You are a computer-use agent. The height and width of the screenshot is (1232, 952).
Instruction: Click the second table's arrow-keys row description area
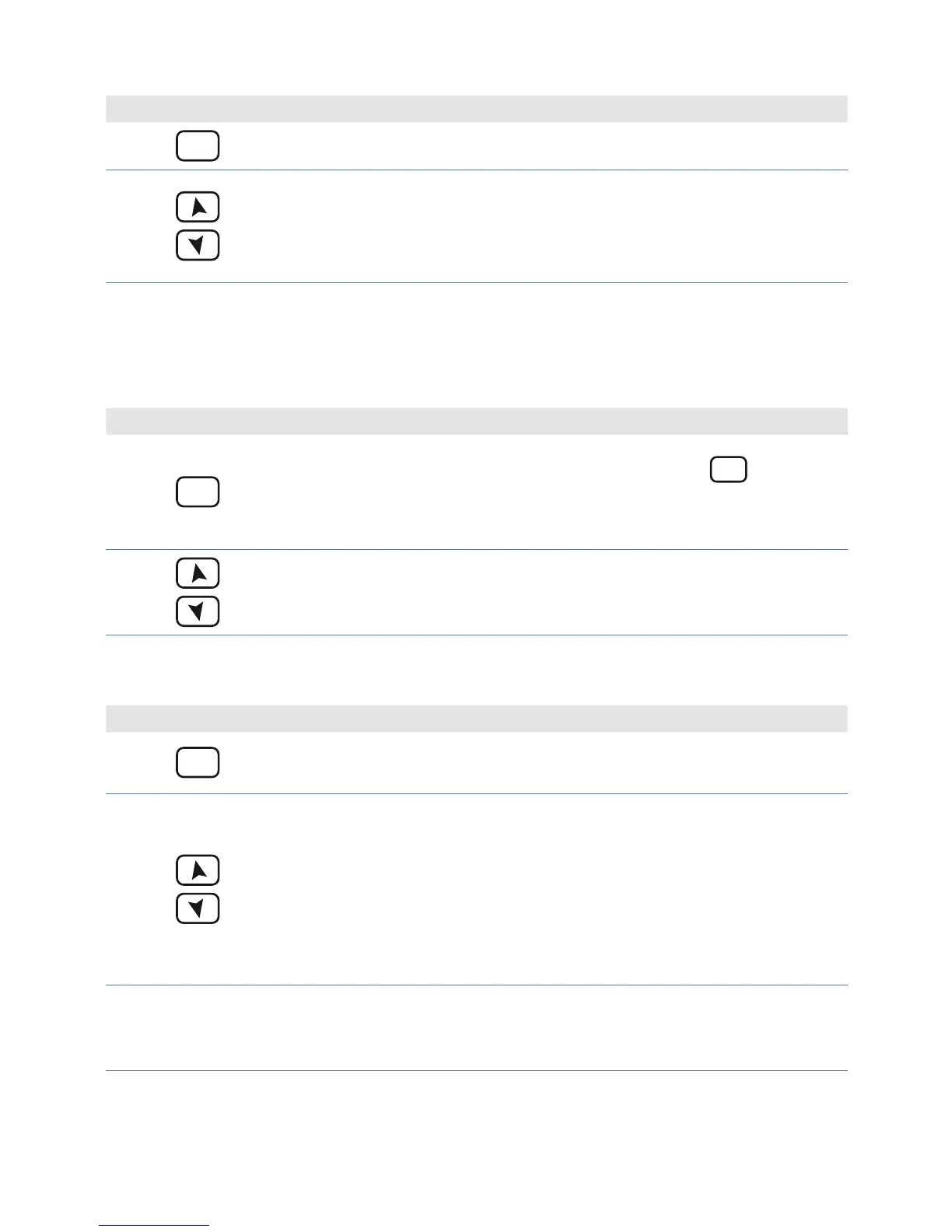pos(537,593)
